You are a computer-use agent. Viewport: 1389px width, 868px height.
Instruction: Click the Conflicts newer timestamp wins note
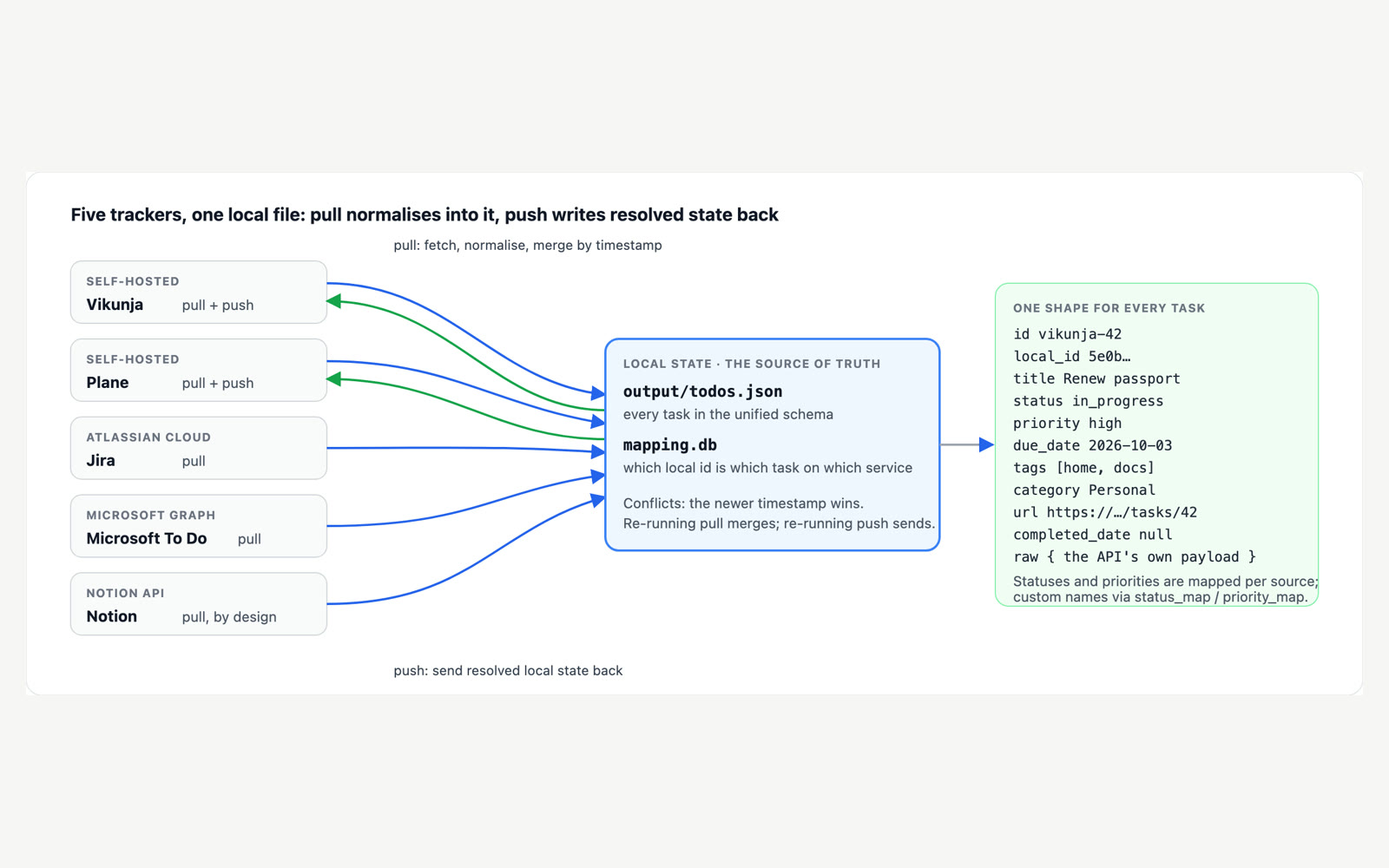coord(743,503)
